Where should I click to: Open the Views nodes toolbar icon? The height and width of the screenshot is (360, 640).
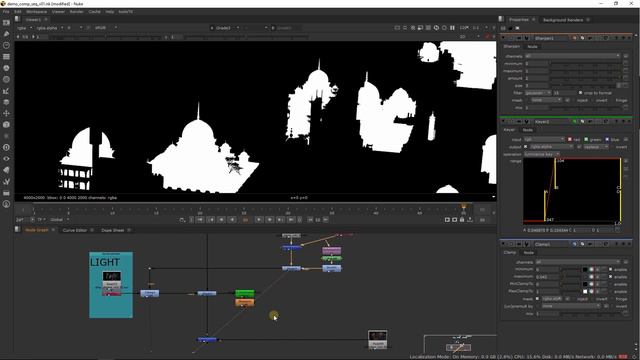pyautogui.click(x=6, y=158)
